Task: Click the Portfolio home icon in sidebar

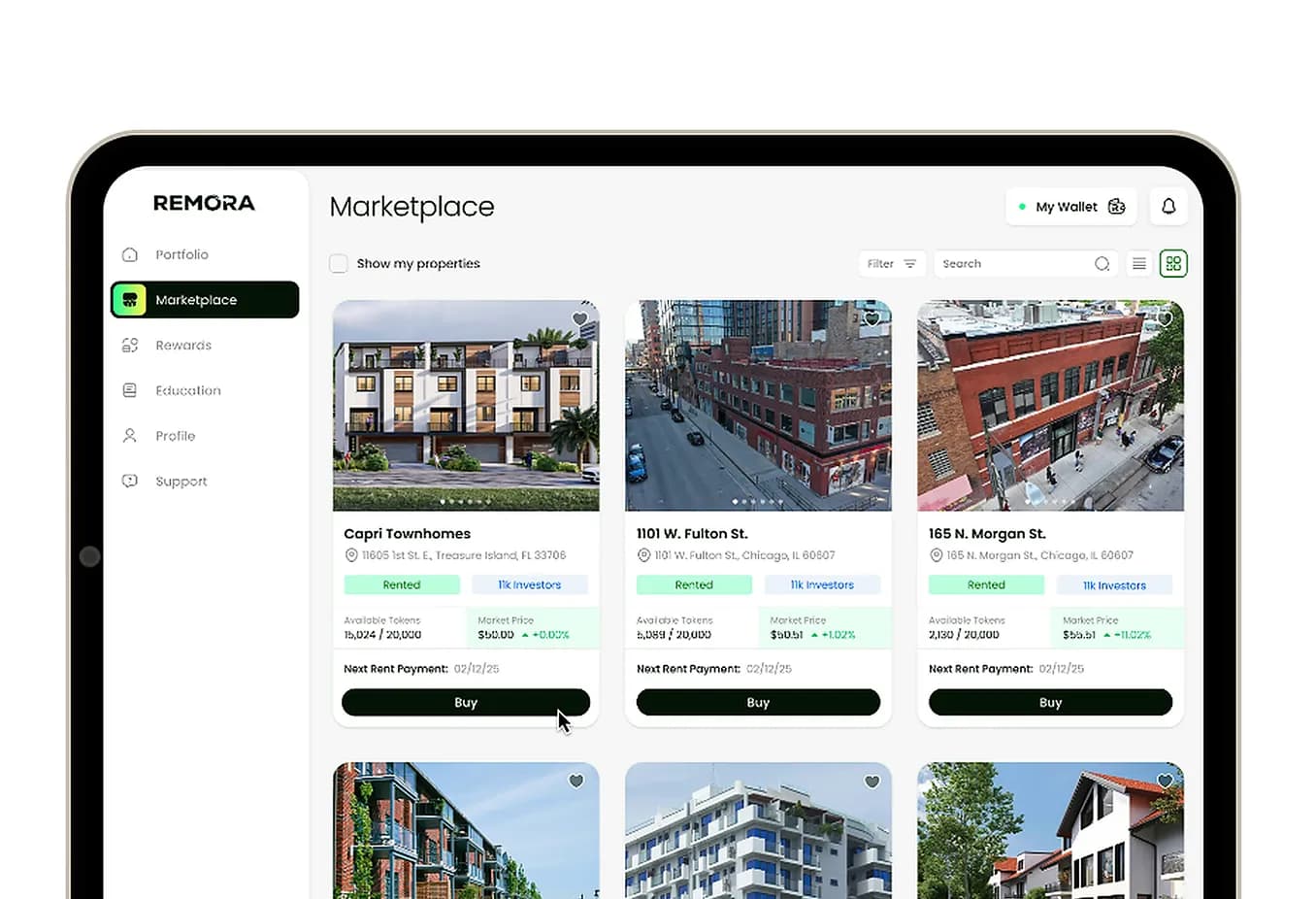Action: pyautogui.click(x=130, y=254)
